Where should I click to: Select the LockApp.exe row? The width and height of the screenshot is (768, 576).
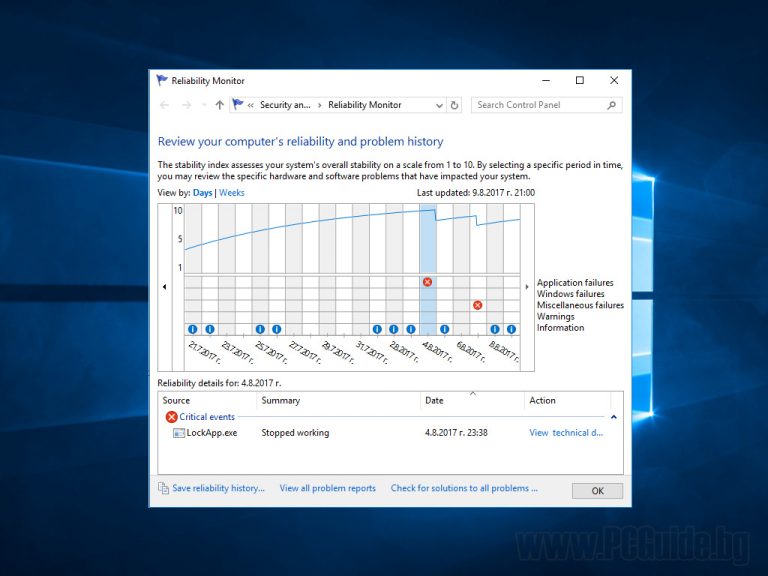(x=390, y=432)
